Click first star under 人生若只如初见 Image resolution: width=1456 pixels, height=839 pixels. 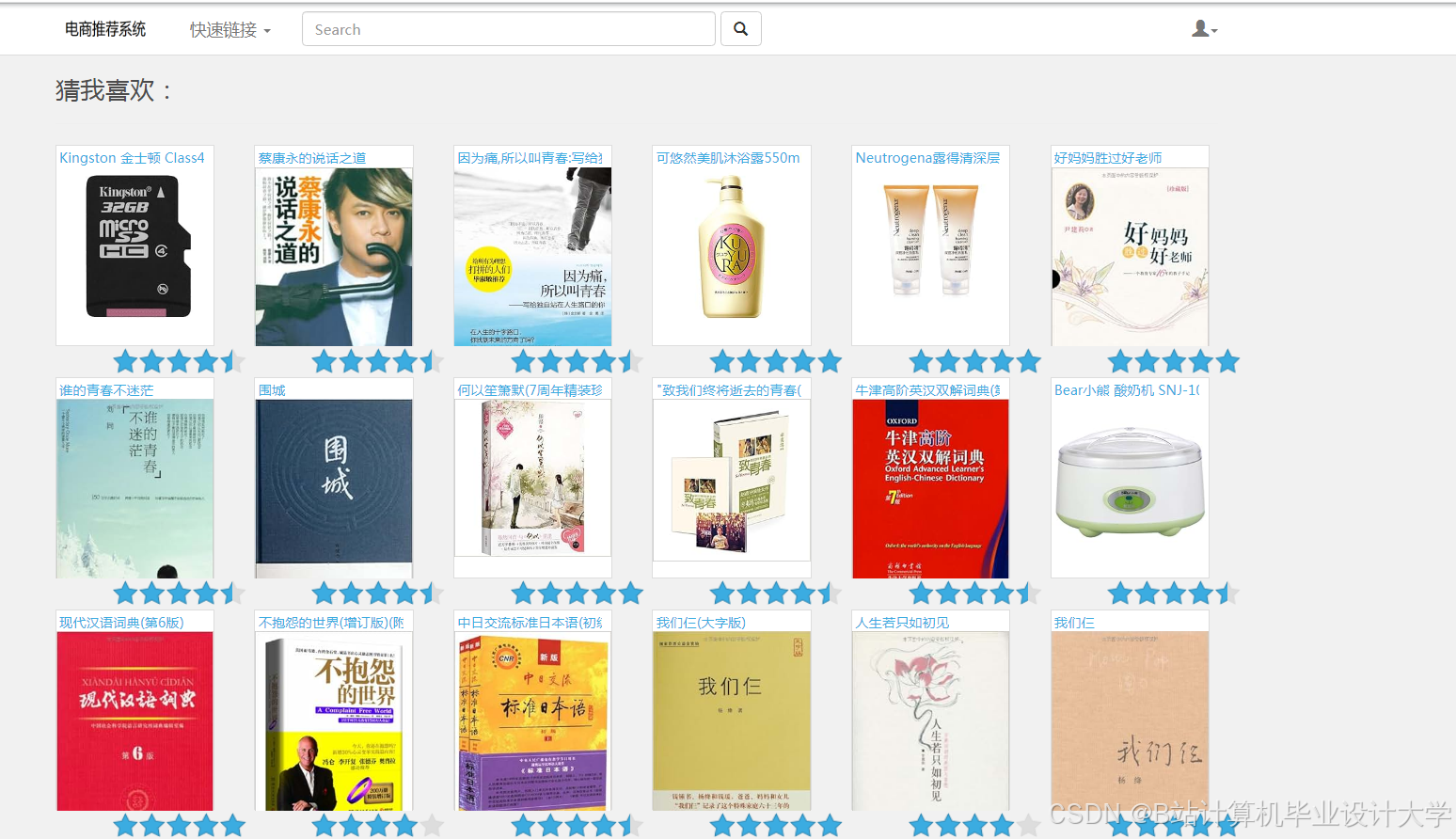pyautogui.click(x=921, y=826)
